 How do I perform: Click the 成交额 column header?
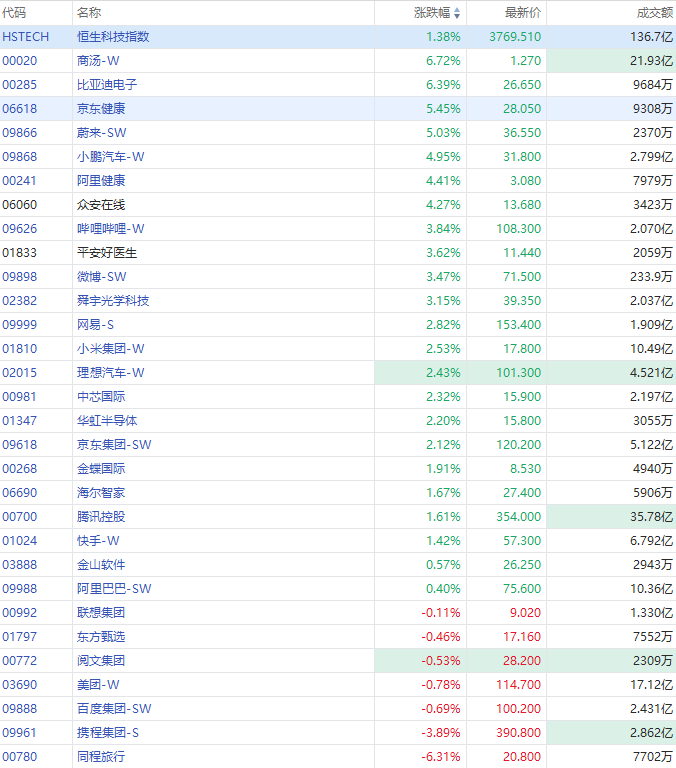point(654,13)
